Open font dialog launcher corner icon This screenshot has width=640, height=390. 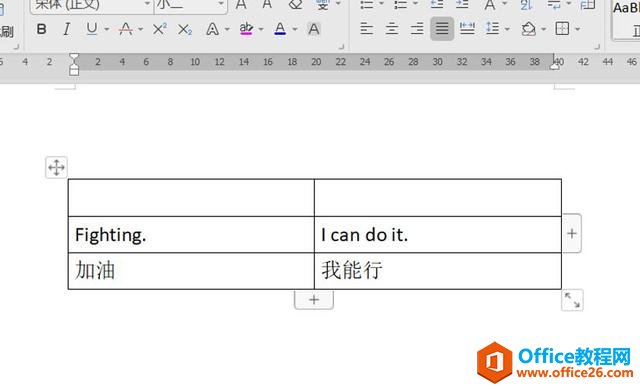click(342, 47)
